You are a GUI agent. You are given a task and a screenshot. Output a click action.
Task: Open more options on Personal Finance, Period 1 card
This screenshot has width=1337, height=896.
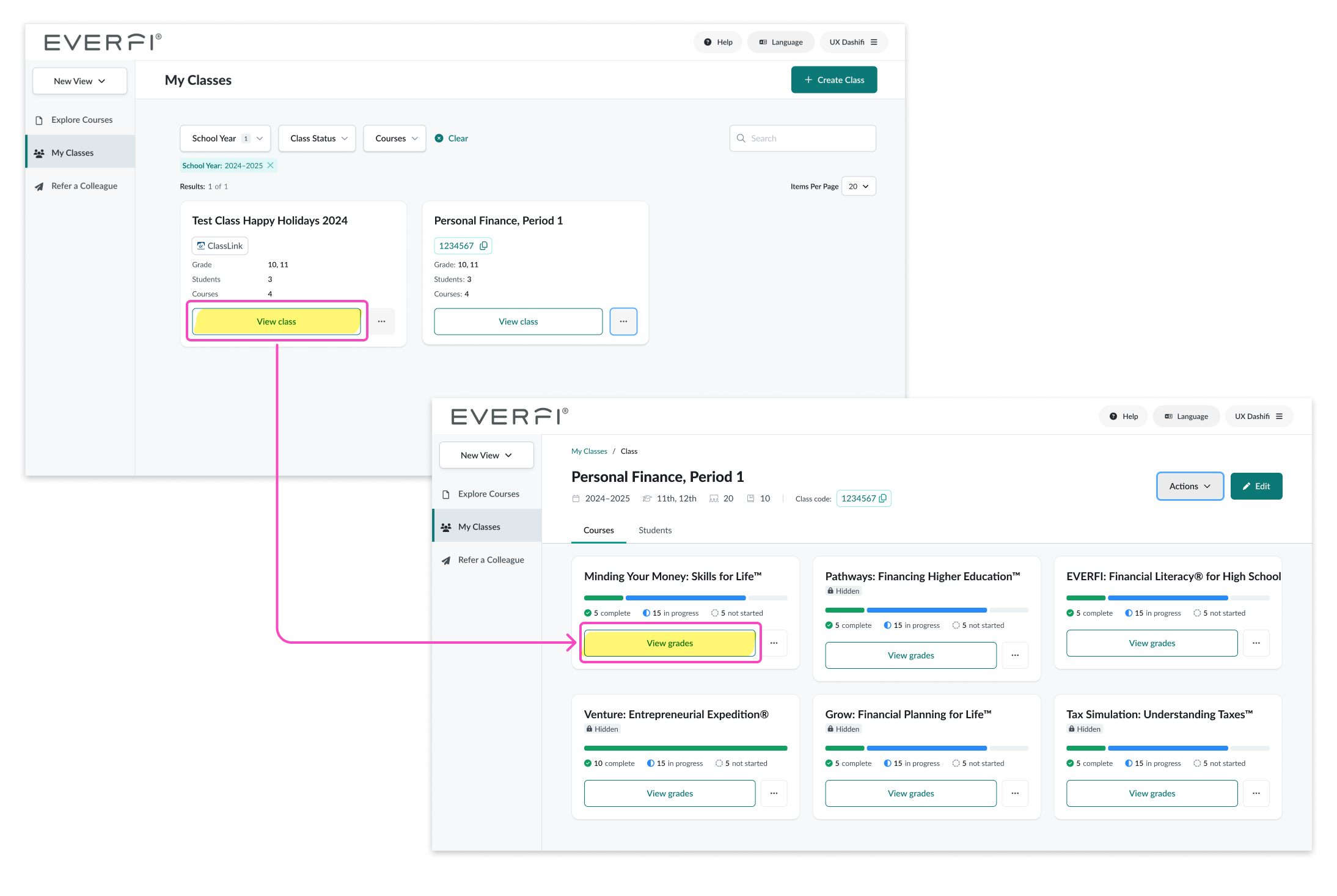pyautogui.click(x=623, y=321)
